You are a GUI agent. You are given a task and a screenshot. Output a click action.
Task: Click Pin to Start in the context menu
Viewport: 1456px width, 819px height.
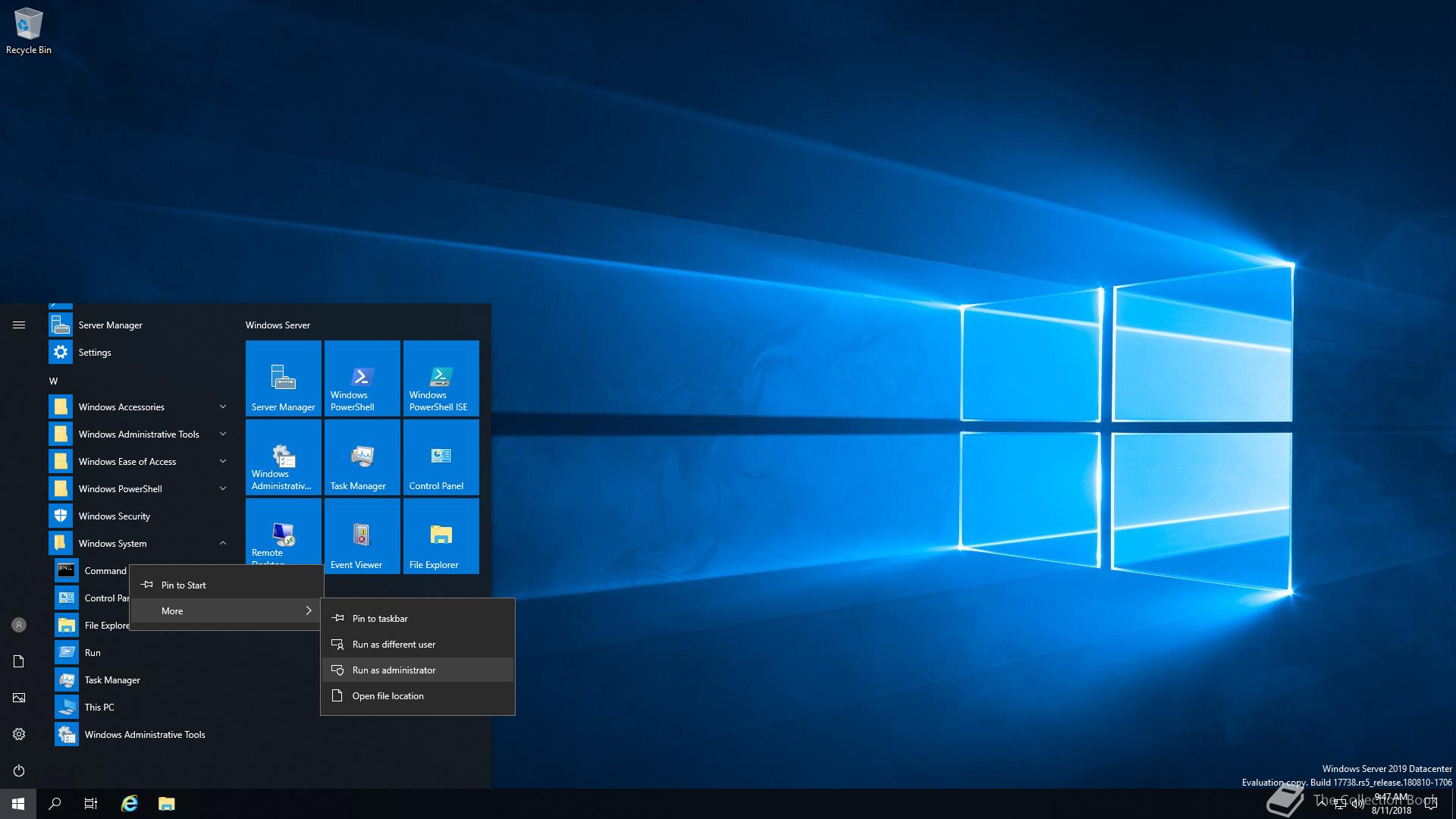[x=184, y=585]
